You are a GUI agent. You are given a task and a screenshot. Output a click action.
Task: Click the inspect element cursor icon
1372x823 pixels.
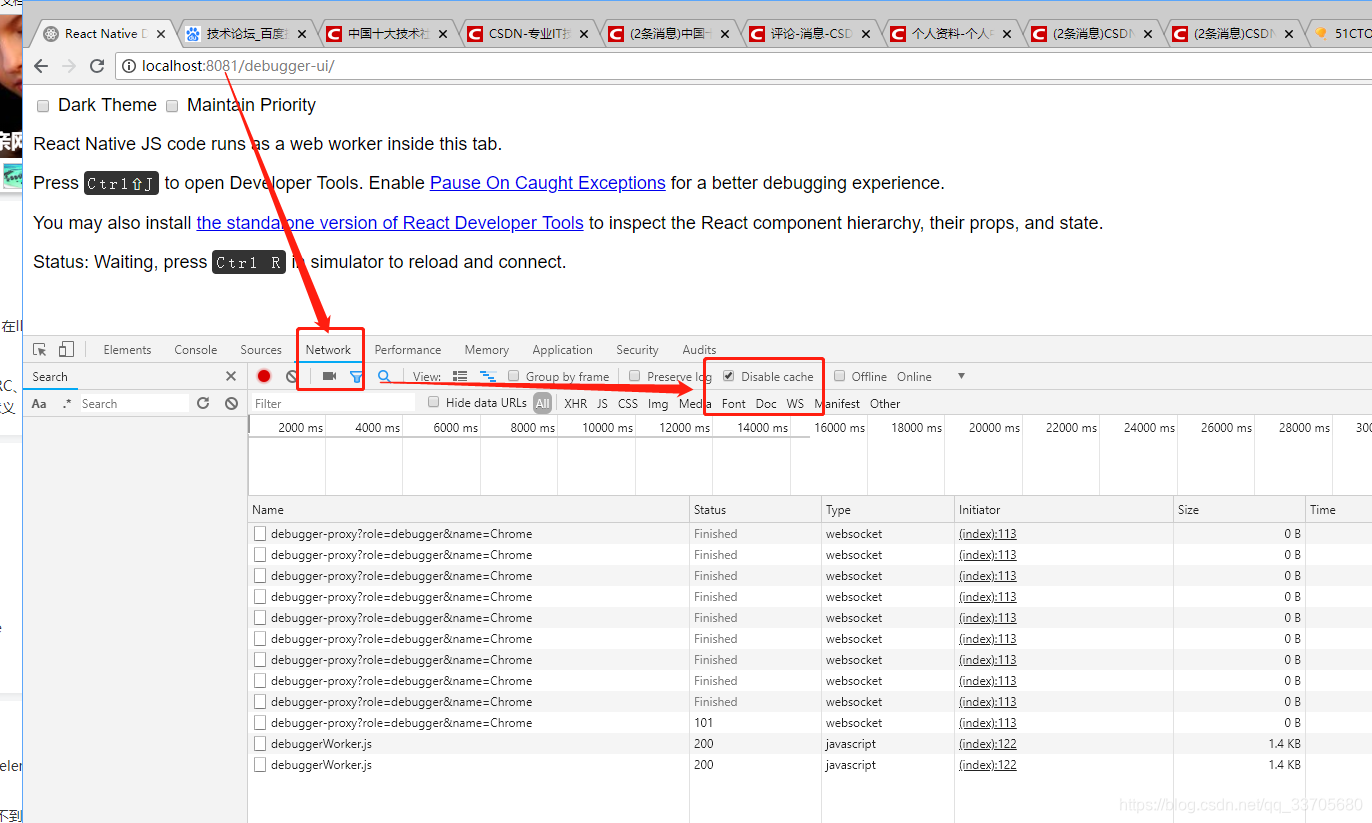coord(40,350)
